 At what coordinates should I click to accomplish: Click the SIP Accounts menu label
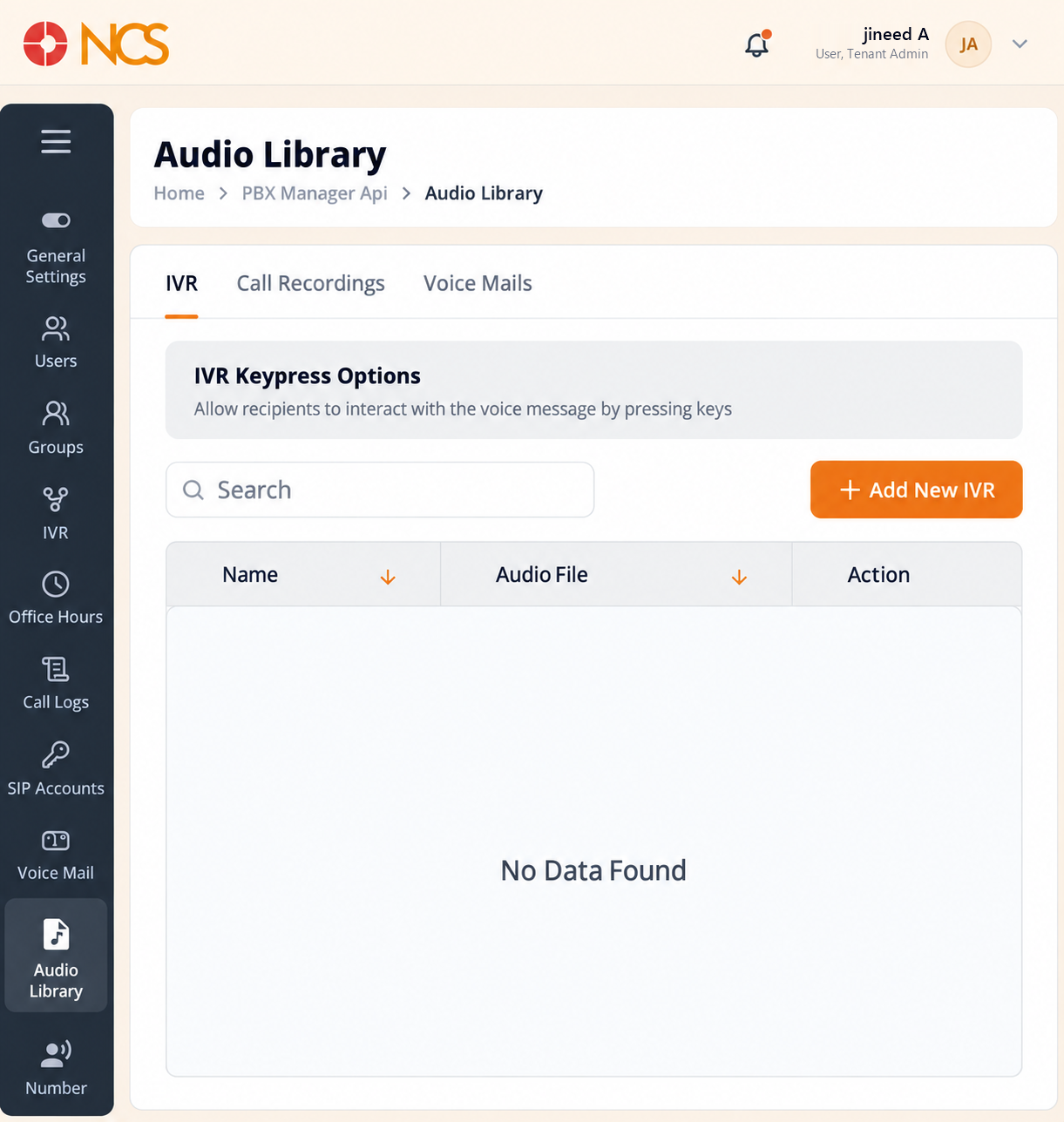pyautogui.click(x=56, y=788)
